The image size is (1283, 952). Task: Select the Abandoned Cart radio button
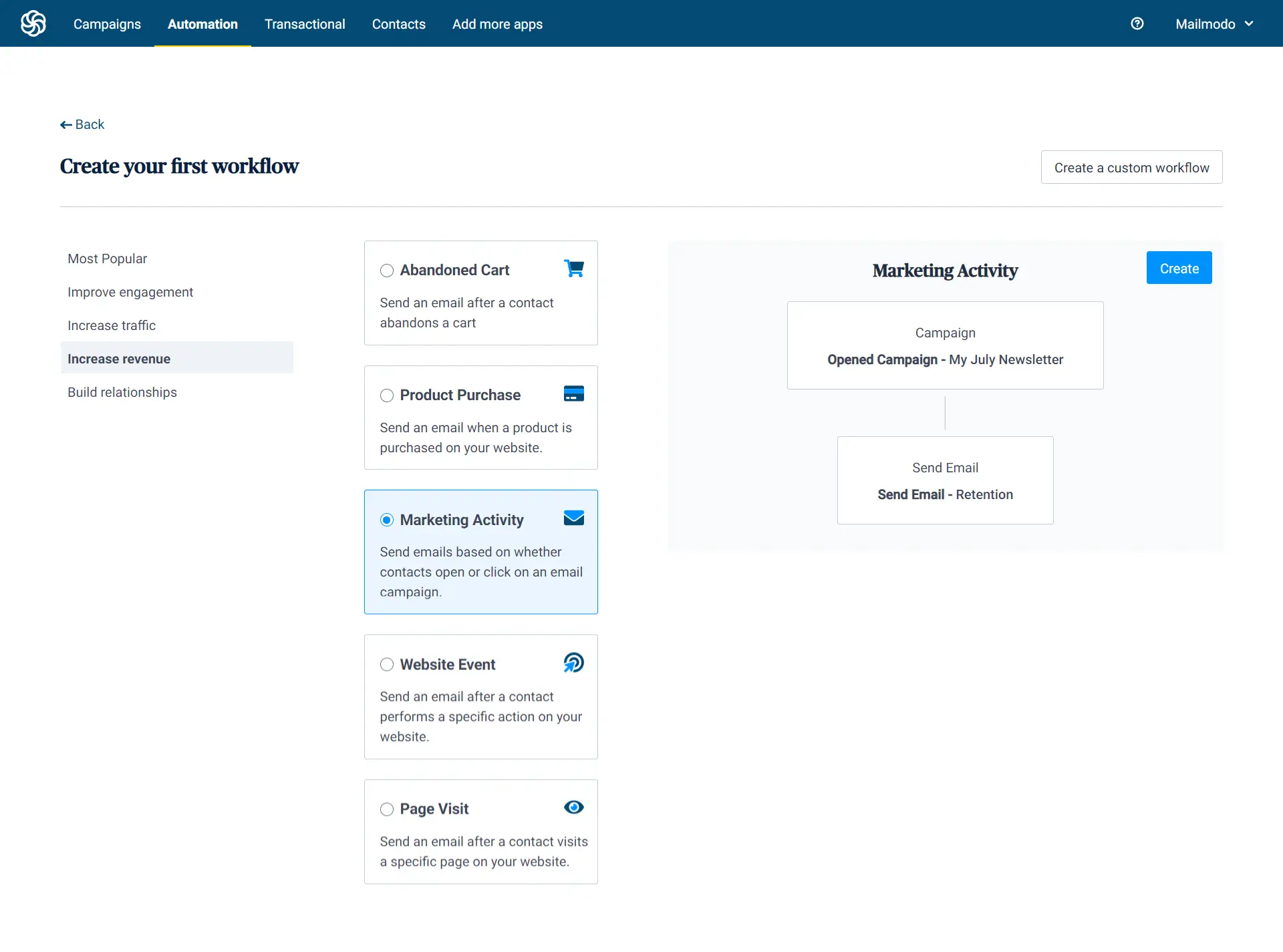point(387,271)
